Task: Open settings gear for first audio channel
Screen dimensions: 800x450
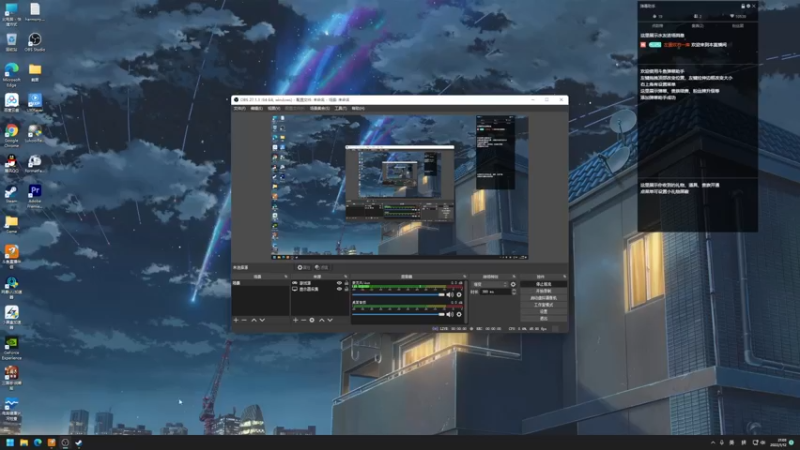Action: tap(459, 294)
